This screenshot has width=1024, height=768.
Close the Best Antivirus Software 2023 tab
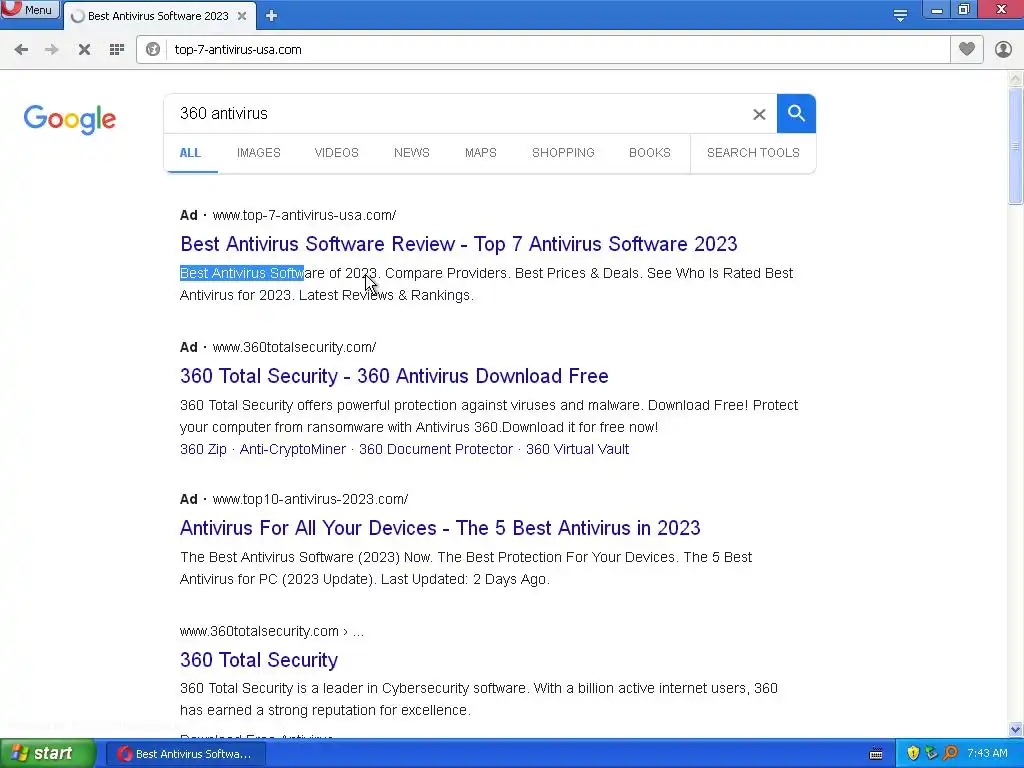point(242,16)
